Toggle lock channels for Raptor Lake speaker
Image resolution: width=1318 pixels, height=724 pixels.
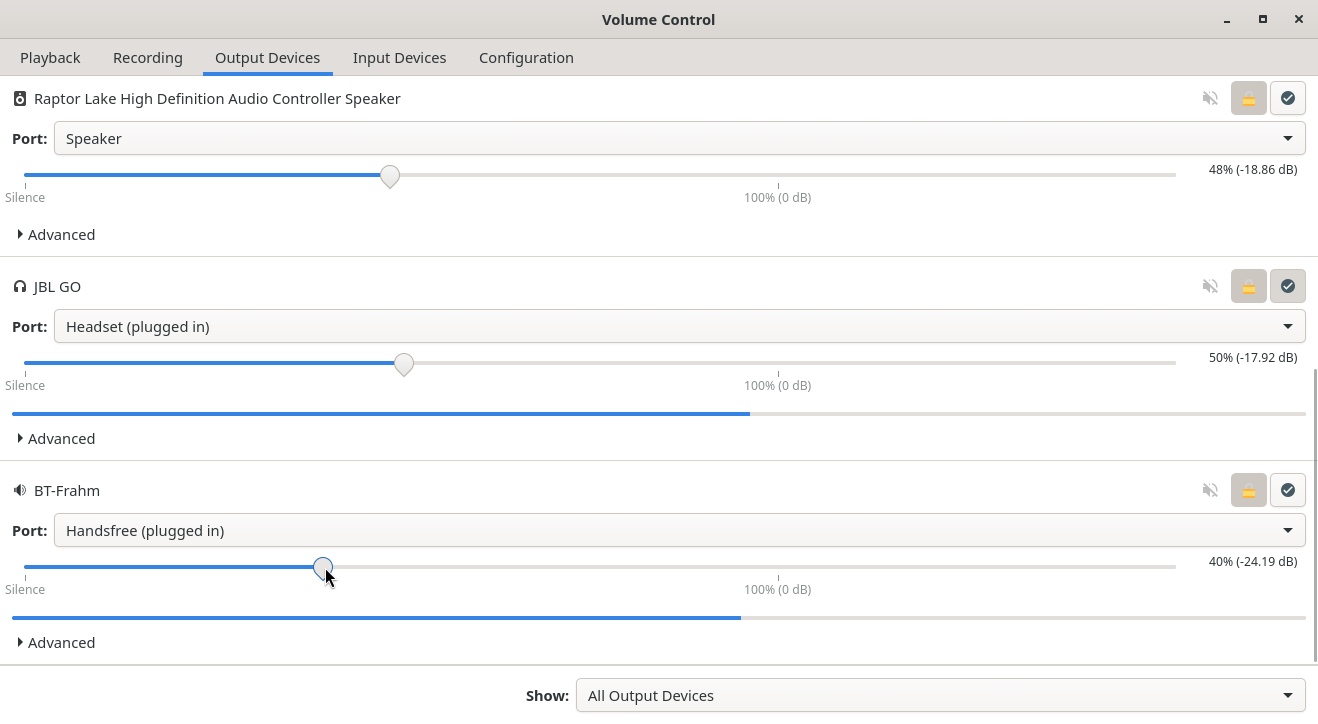(1248, 98)
